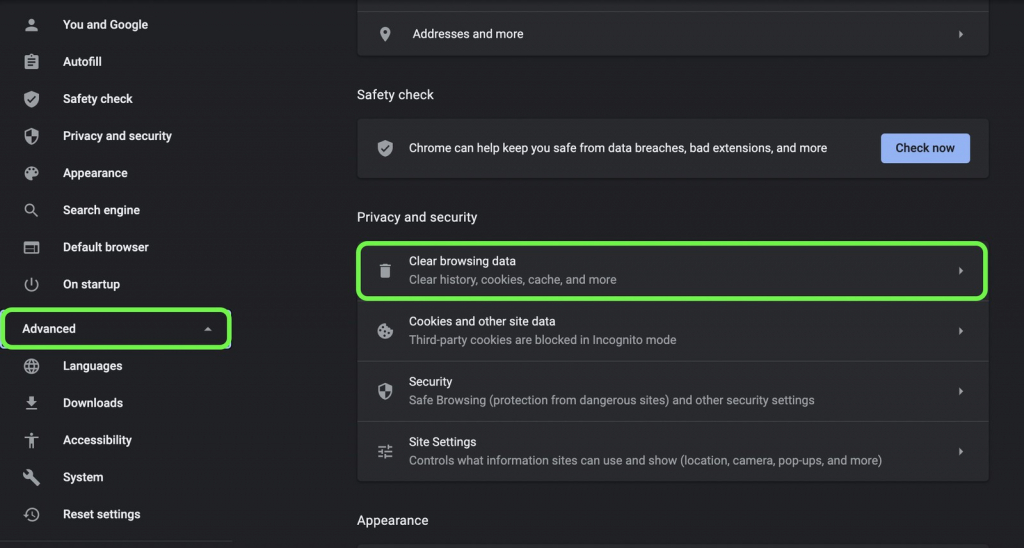Click the arrow at the Addresses and more row
The image size is (1024, 548).
pos(961,34)
